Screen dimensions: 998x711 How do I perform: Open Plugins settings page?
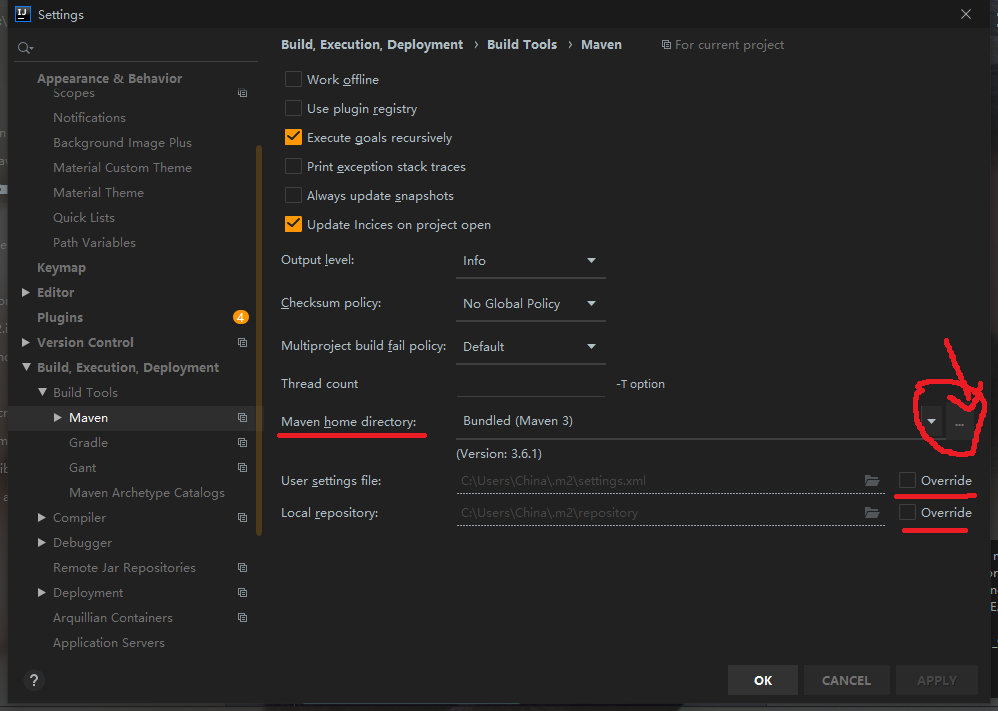click(60, 318)
